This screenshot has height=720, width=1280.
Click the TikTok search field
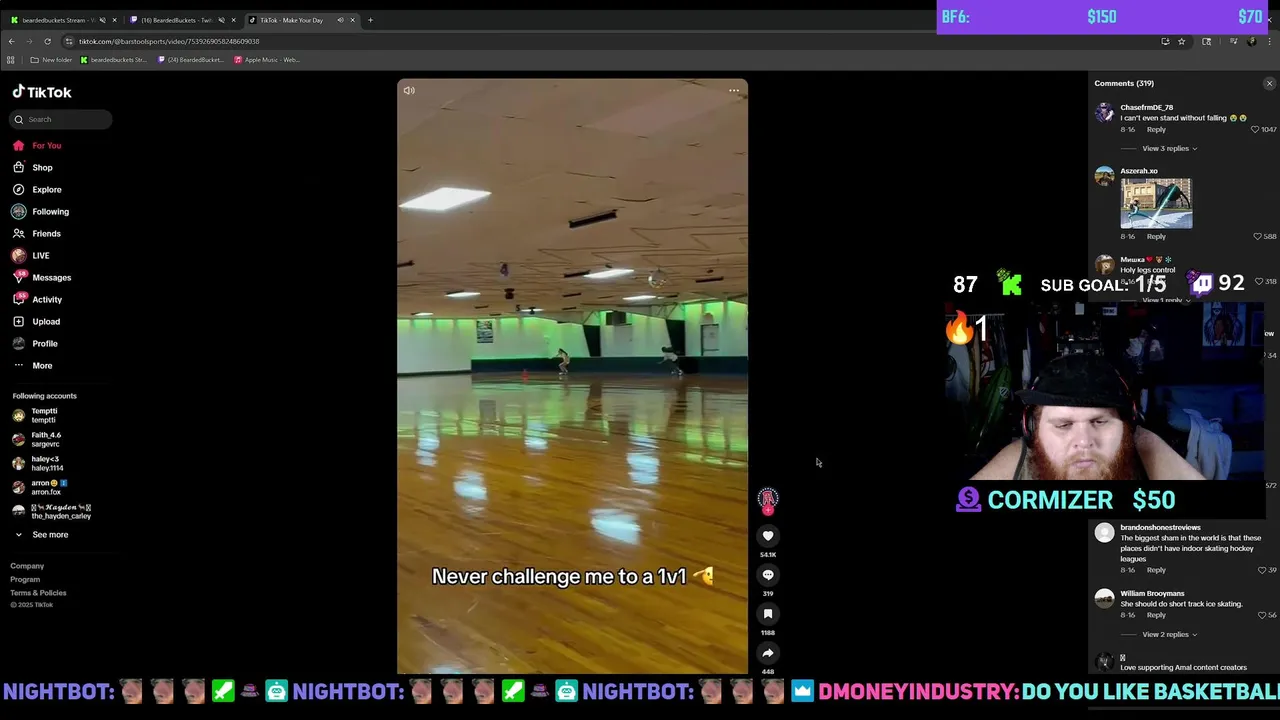click(62, 119)
